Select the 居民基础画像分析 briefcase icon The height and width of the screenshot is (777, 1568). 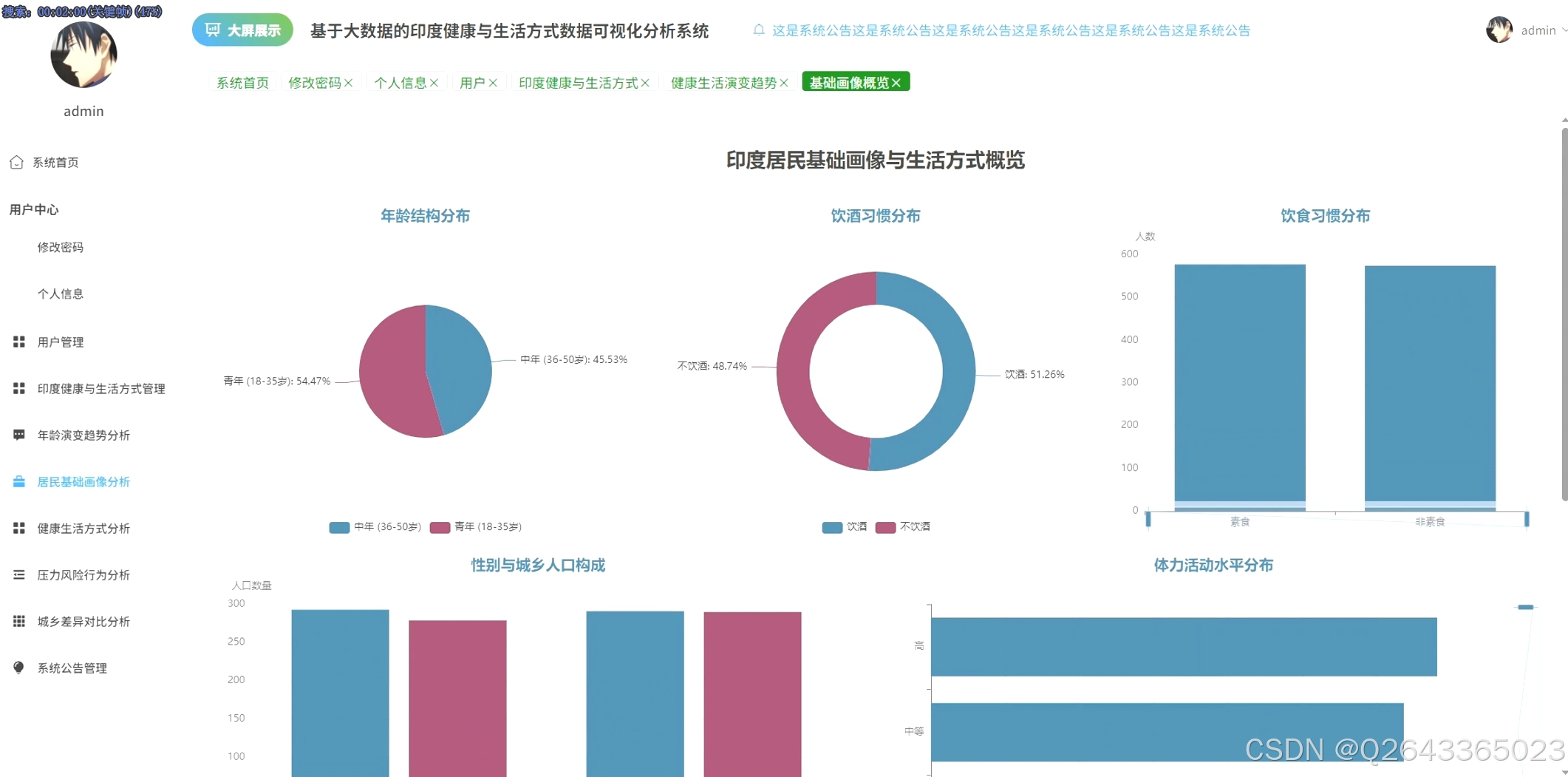coord(19,481)
